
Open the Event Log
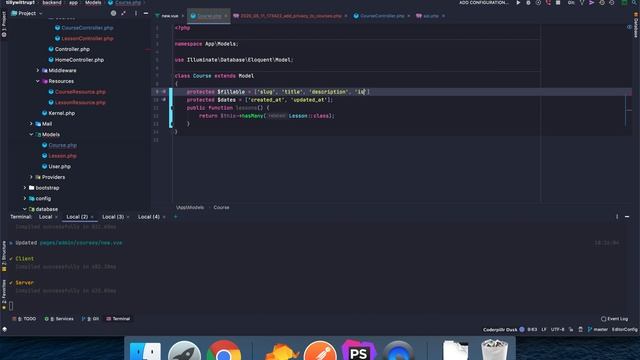[x=614, y=319]
